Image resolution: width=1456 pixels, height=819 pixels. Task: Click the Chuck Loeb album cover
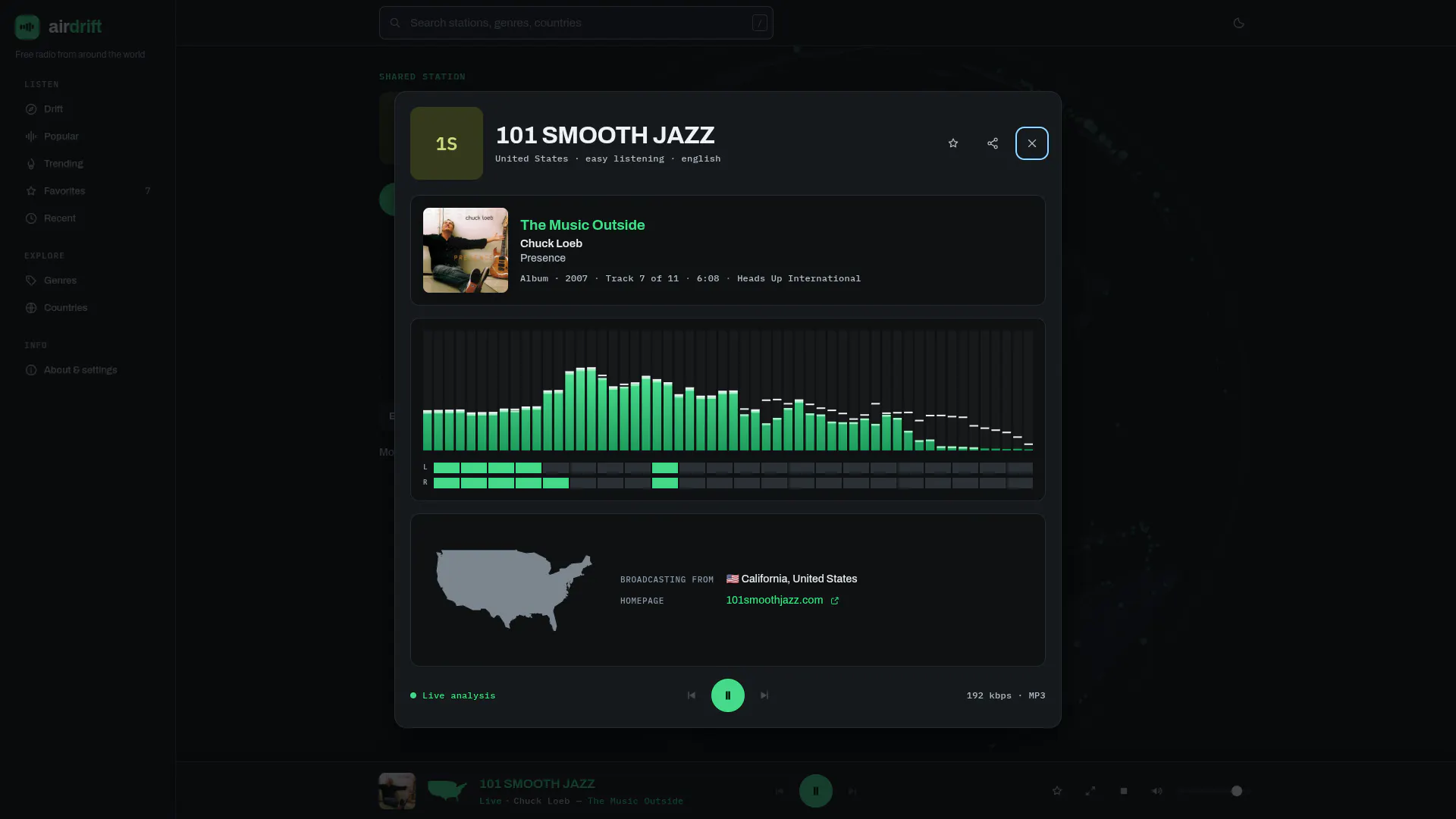466,250
